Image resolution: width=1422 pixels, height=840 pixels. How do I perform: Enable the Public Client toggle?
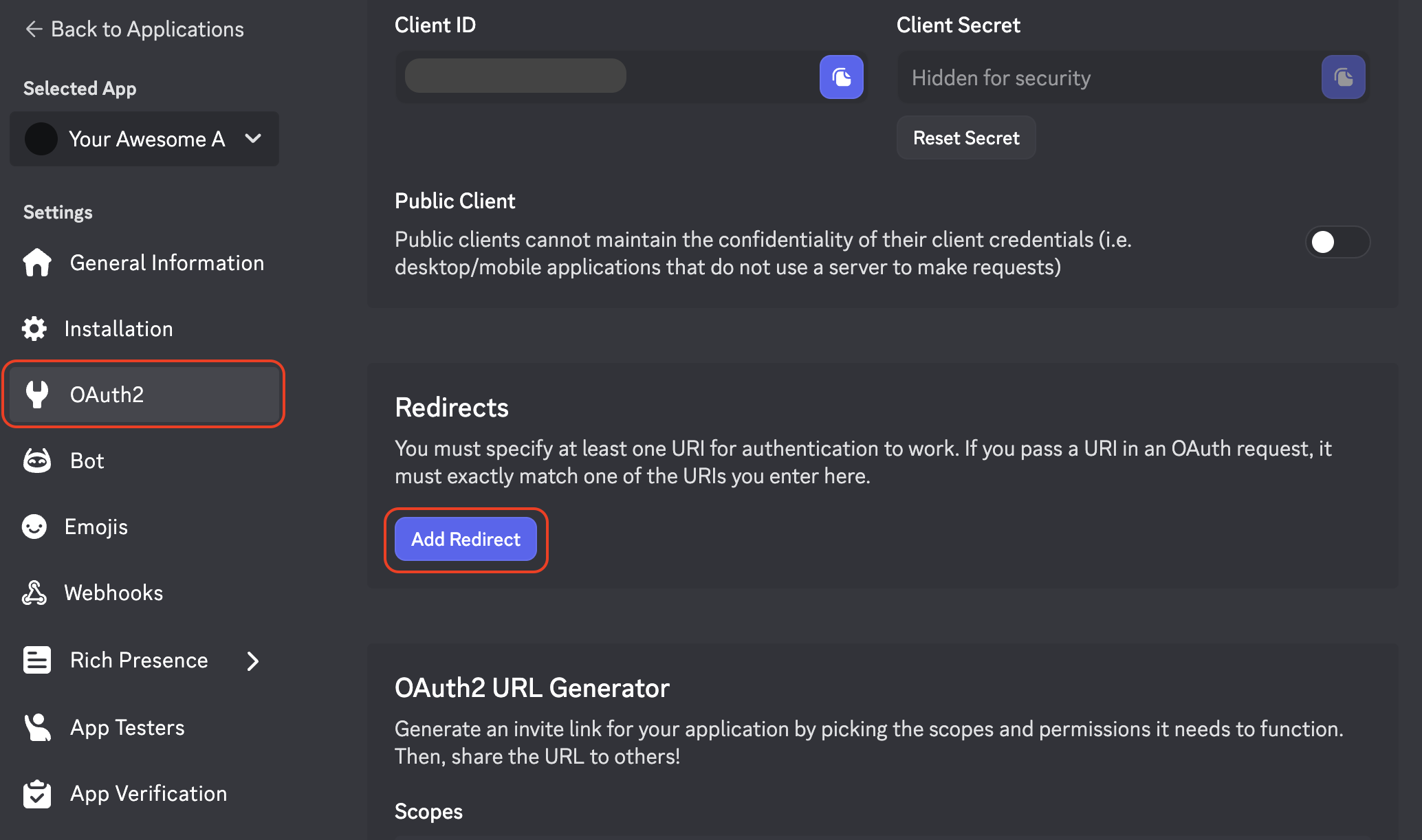coord(1337,242)
